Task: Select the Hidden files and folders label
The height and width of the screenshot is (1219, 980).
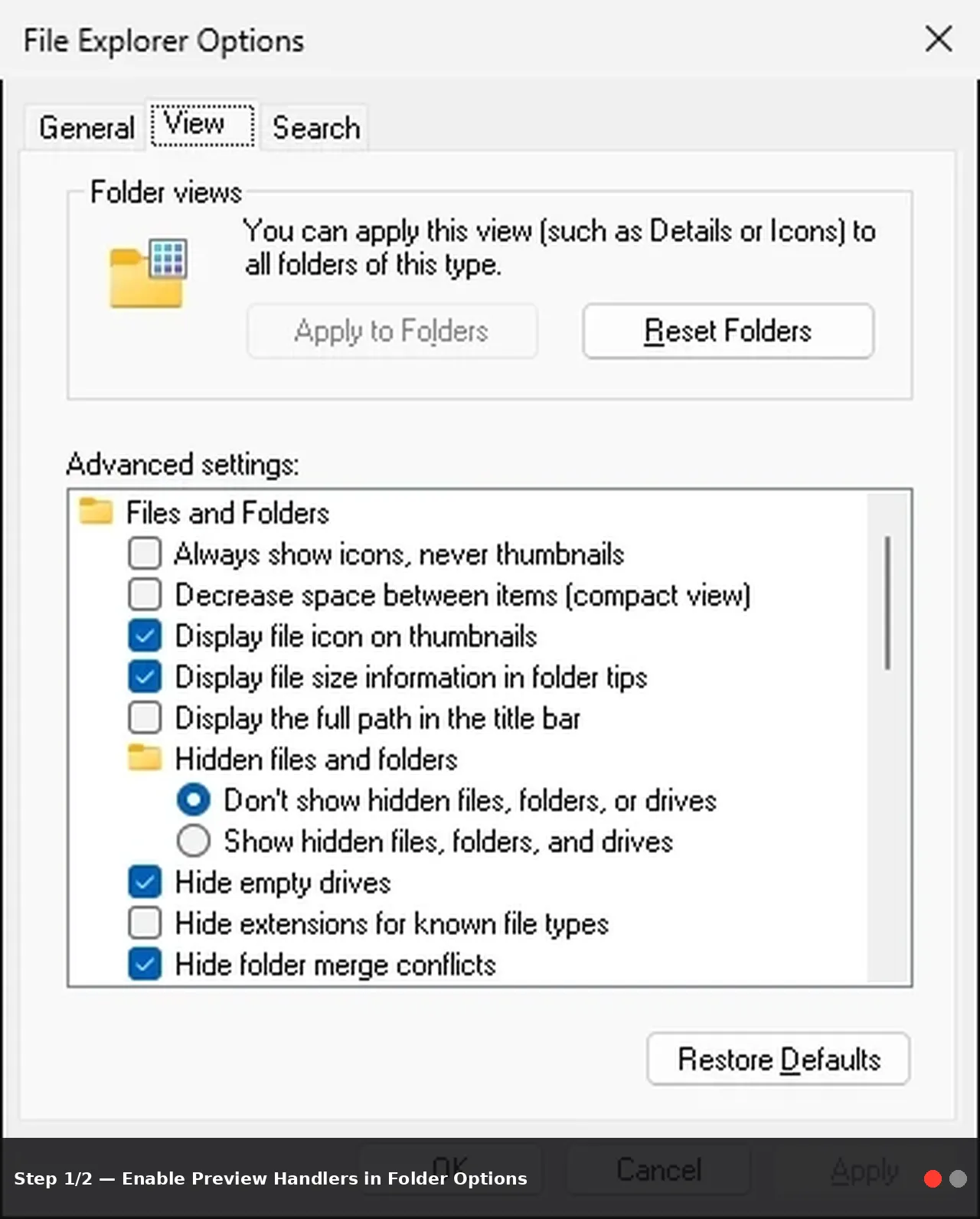Action: [x=316, y=759]
